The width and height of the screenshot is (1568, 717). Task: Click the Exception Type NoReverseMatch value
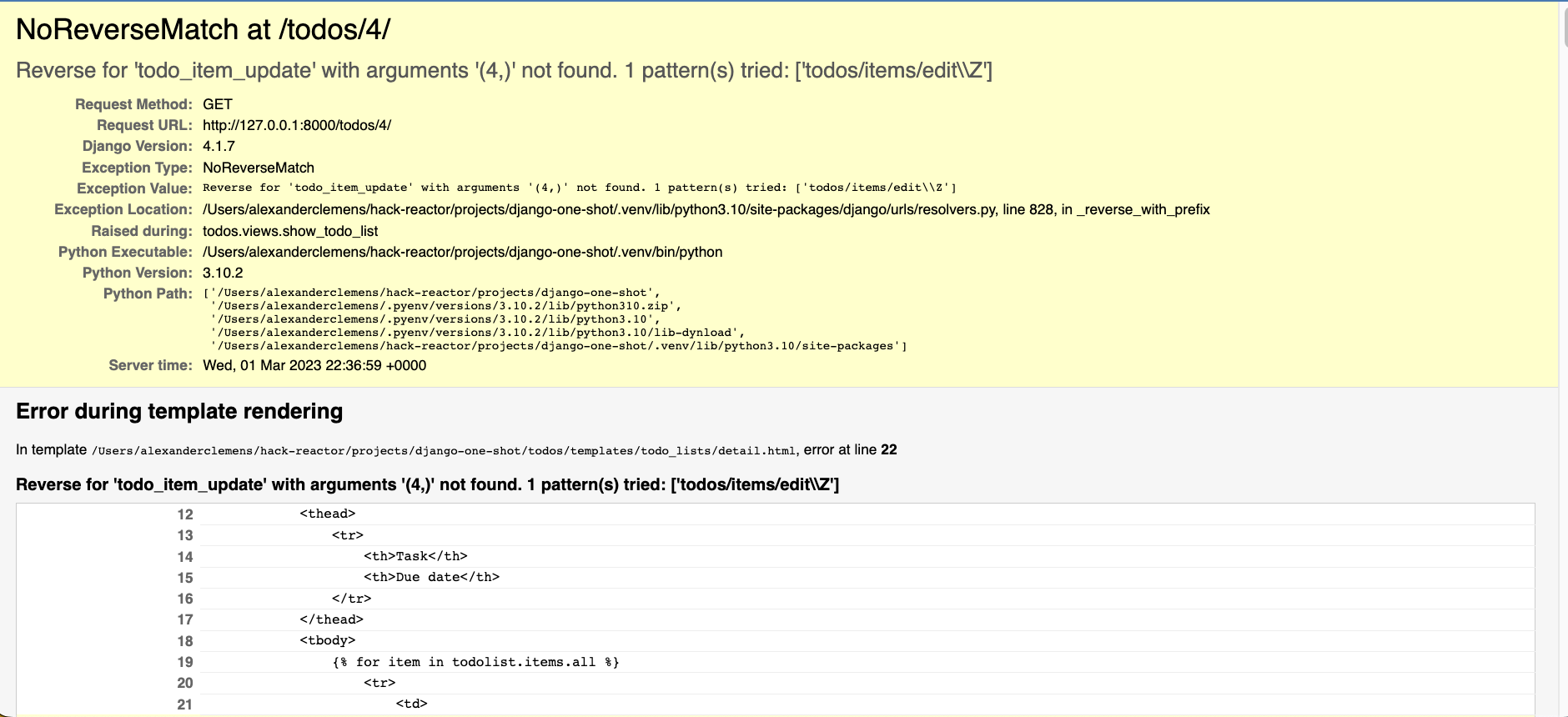(258, 168)
